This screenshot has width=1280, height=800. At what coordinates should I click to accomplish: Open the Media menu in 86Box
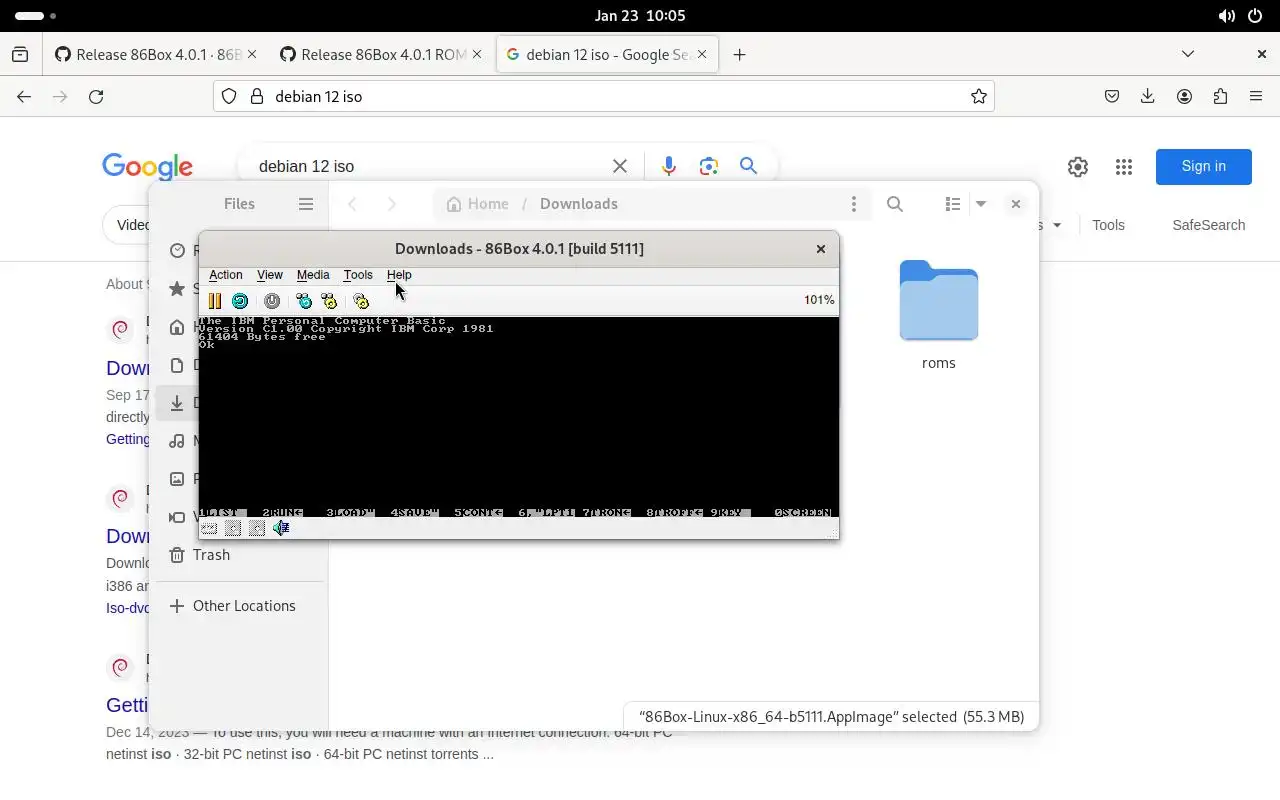(313, 275)
